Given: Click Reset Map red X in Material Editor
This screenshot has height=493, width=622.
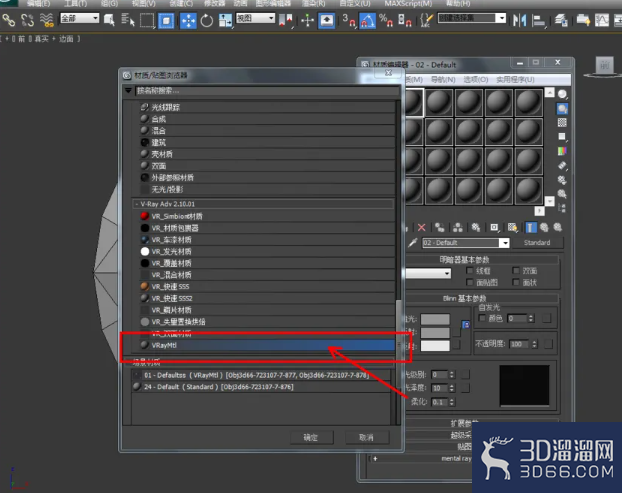Looking at the screenshot, I should (421, 227).
